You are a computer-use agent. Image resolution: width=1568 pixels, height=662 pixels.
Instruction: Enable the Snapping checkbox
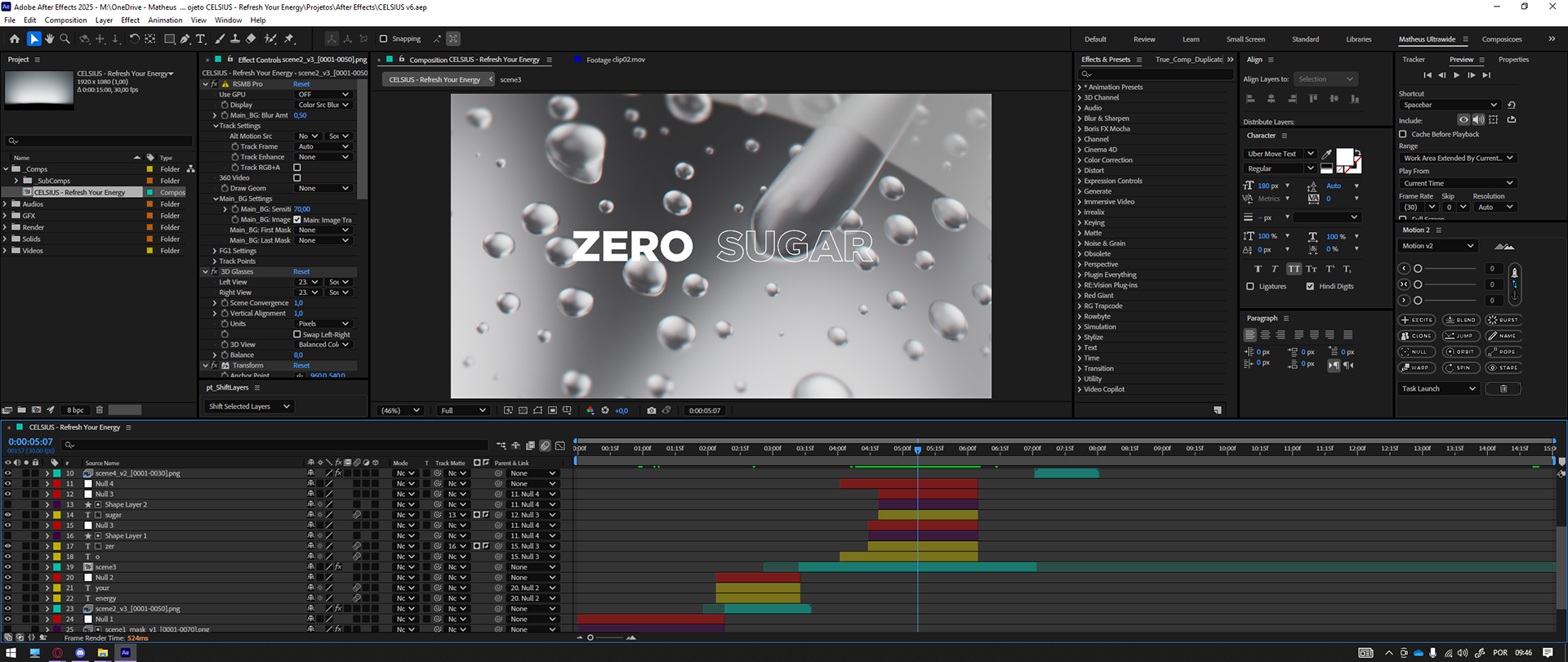[x=383, y=38]
